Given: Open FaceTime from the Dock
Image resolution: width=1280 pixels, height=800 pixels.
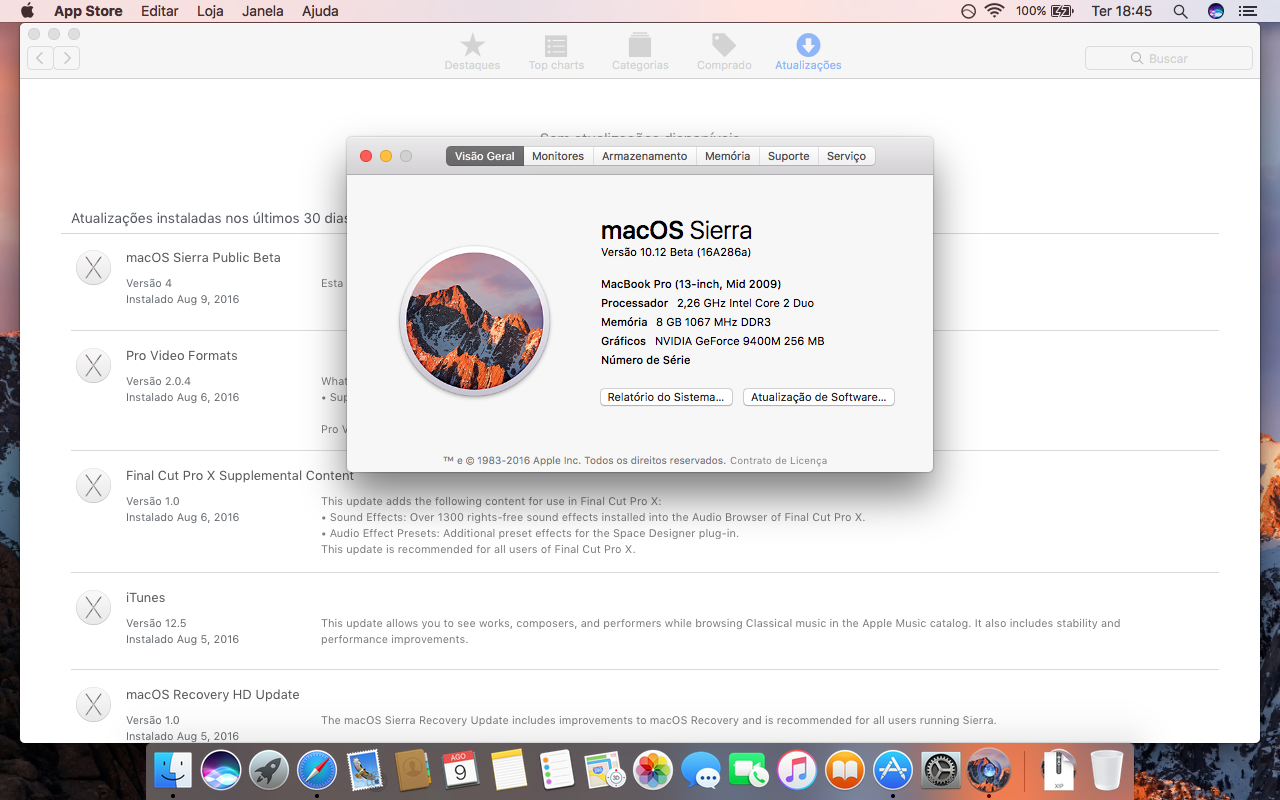Looking at the screenshot, I should pyautogui.click(x=749, y=770).
